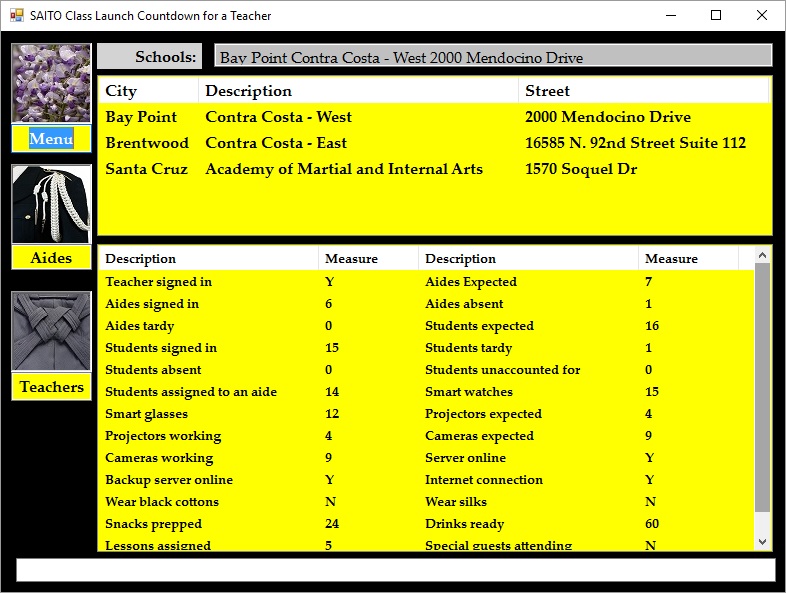
Task: Open the Menu button
Action: point(51,139)
